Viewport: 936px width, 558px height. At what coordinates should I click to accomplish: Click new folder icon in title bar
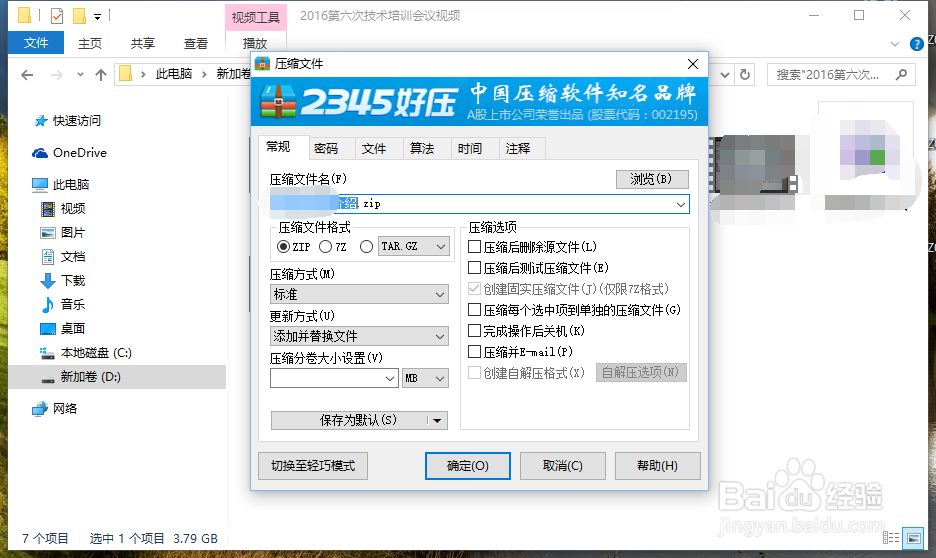point(79,16)
